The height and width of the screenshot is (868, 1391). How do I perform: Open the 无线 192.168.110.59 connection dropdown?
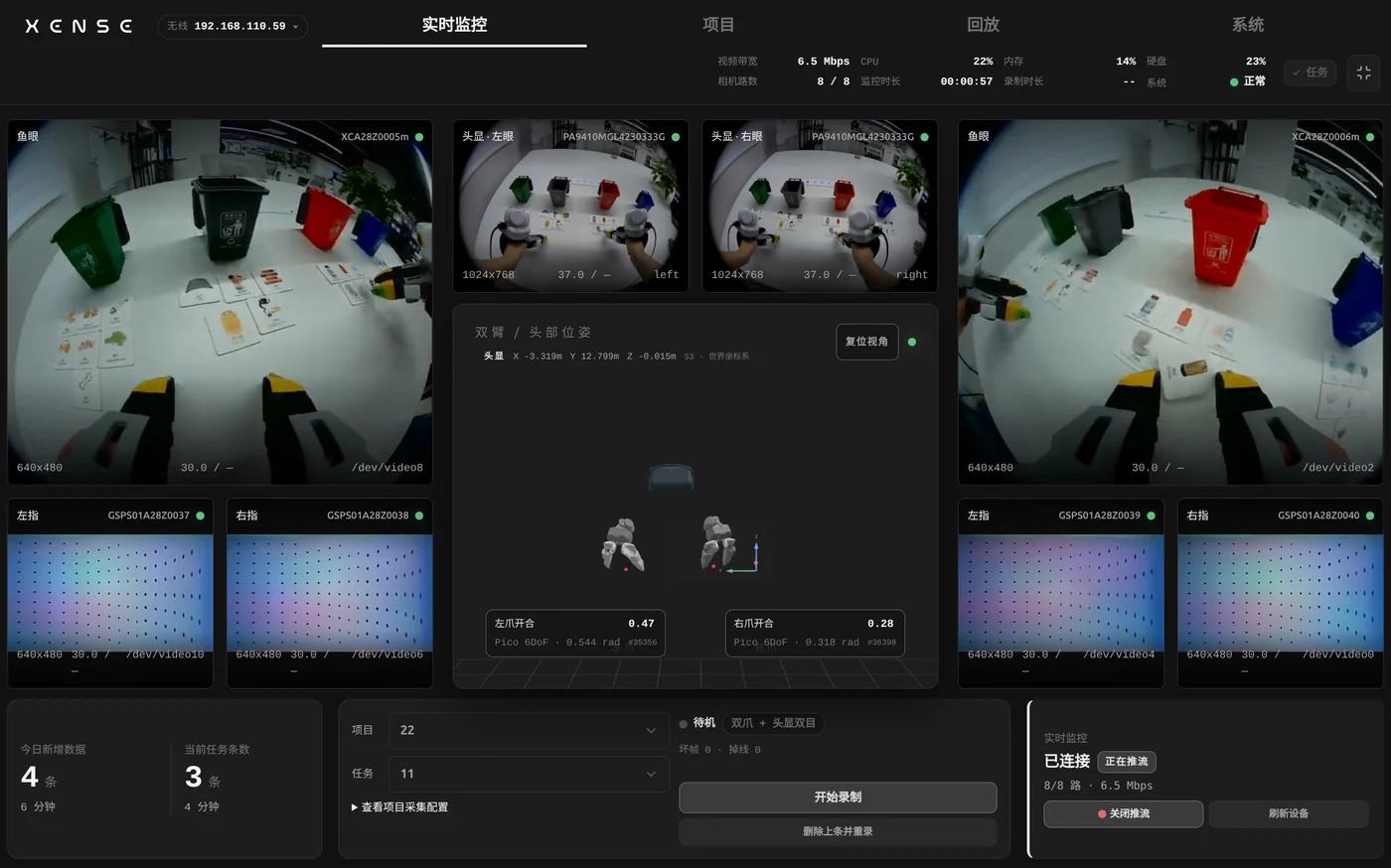[x=232, y=27]
